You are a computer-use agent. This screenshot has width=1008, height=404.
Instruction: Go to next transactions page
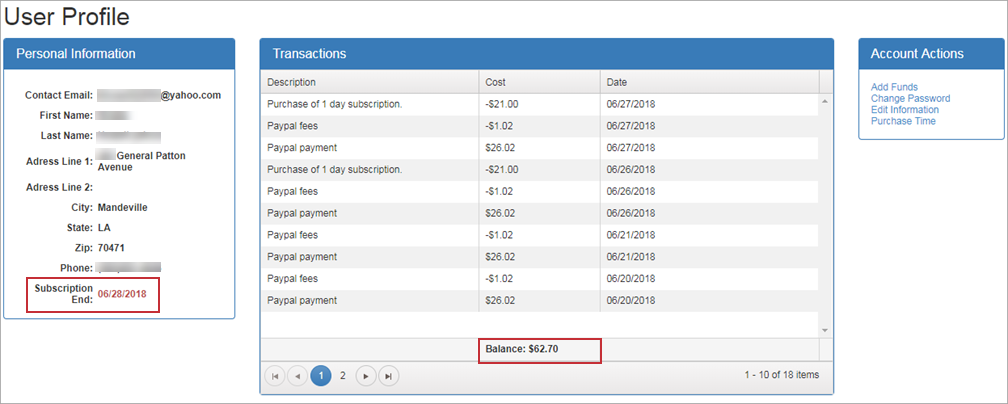[366, 376]
